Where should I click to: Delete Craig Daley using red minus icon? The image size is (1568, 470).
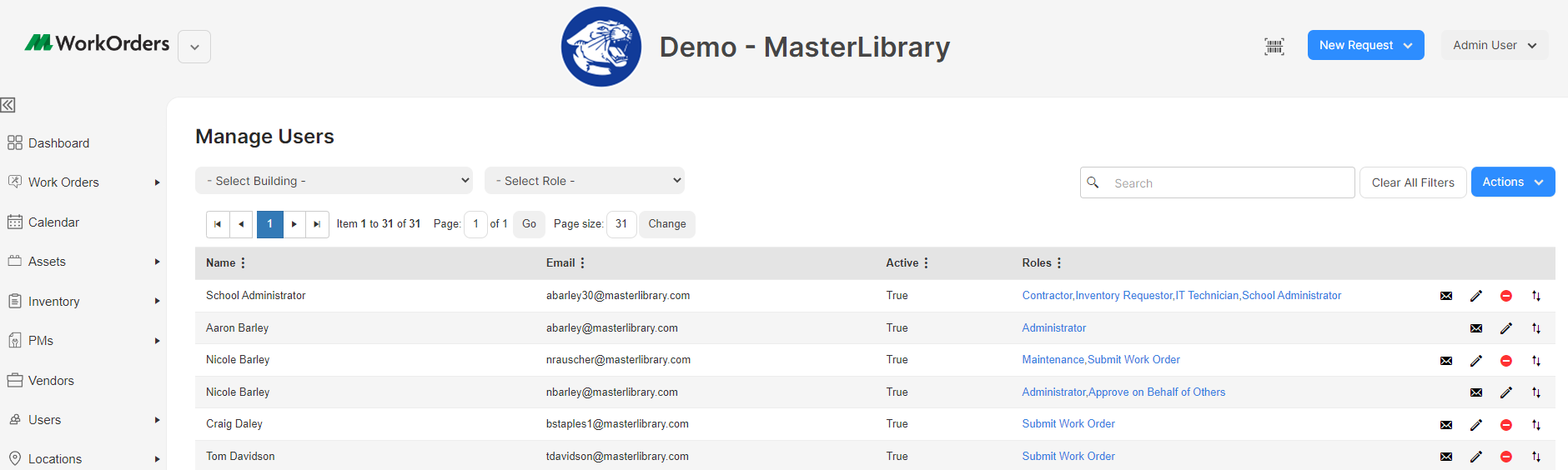click(x=1506, y=425)
